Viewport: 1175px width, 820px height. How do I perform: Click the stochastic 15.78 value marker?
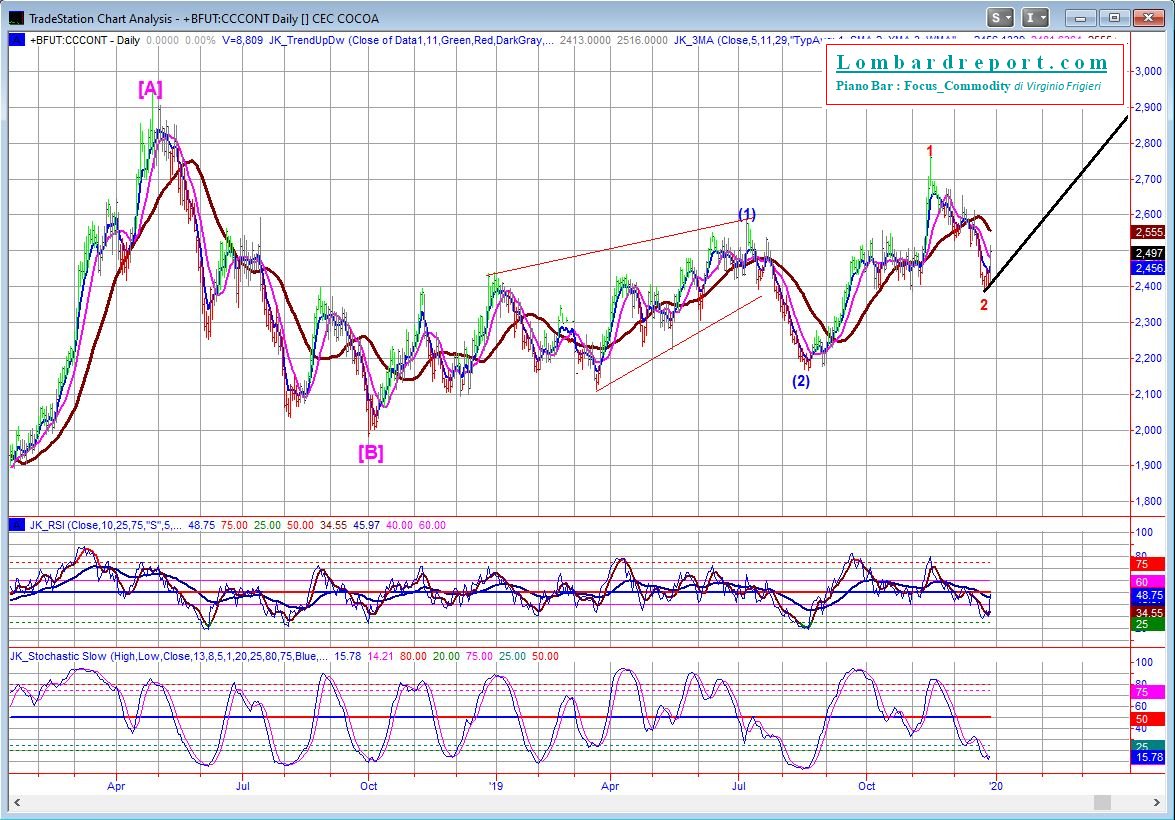(x=1148, y=758)
